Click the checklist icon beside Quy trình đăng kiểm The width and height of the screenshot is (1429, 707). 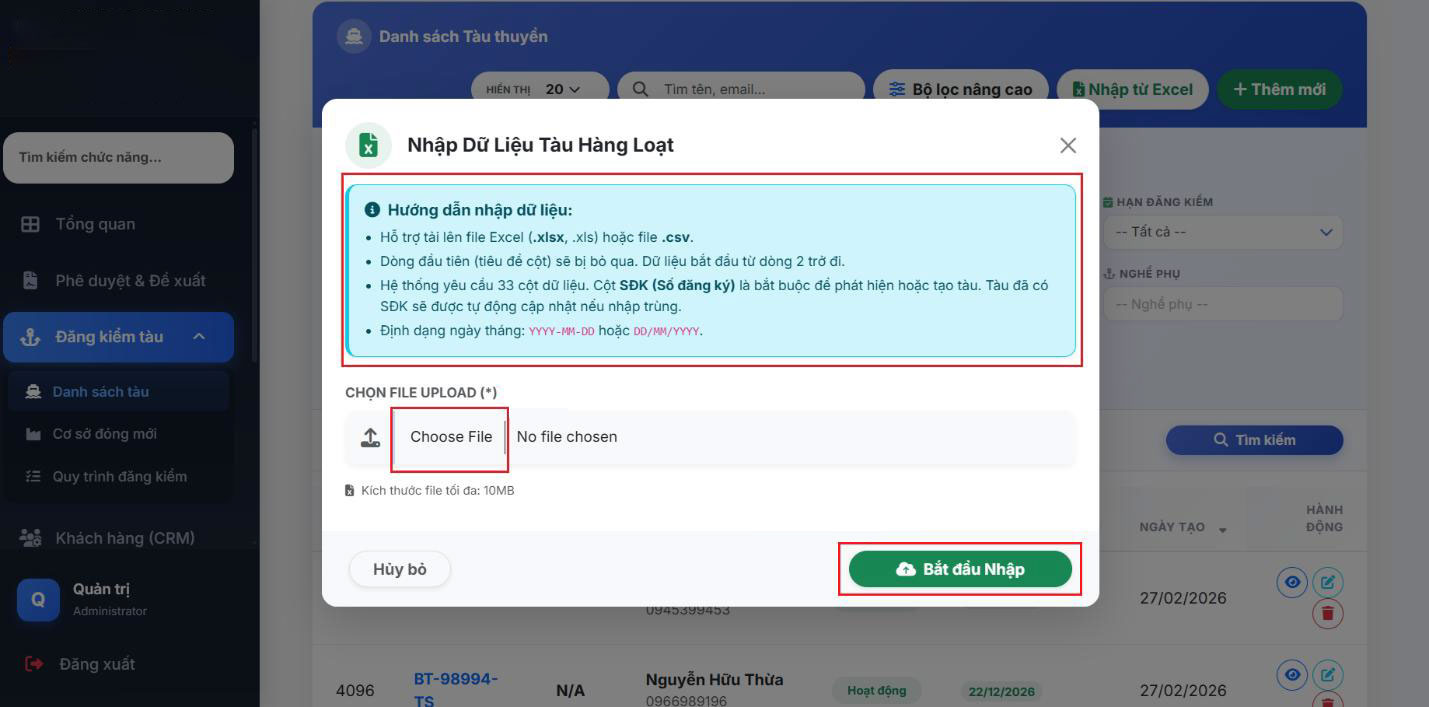point(33,477)
